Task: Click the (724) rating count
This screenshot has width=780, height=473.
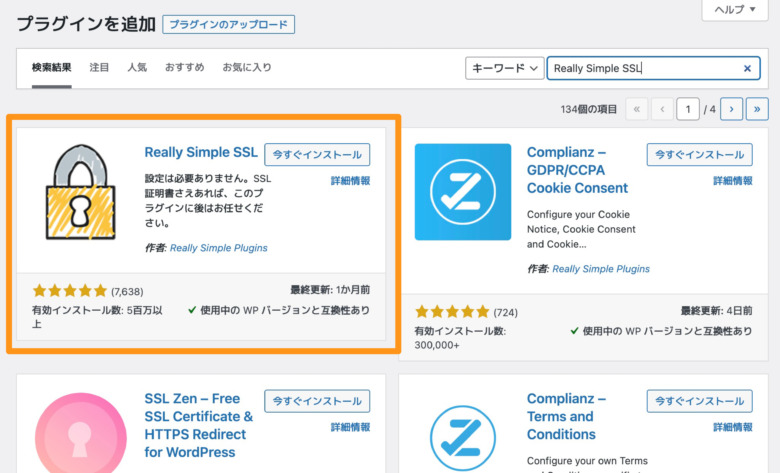Action: click(x=505, y=312)
